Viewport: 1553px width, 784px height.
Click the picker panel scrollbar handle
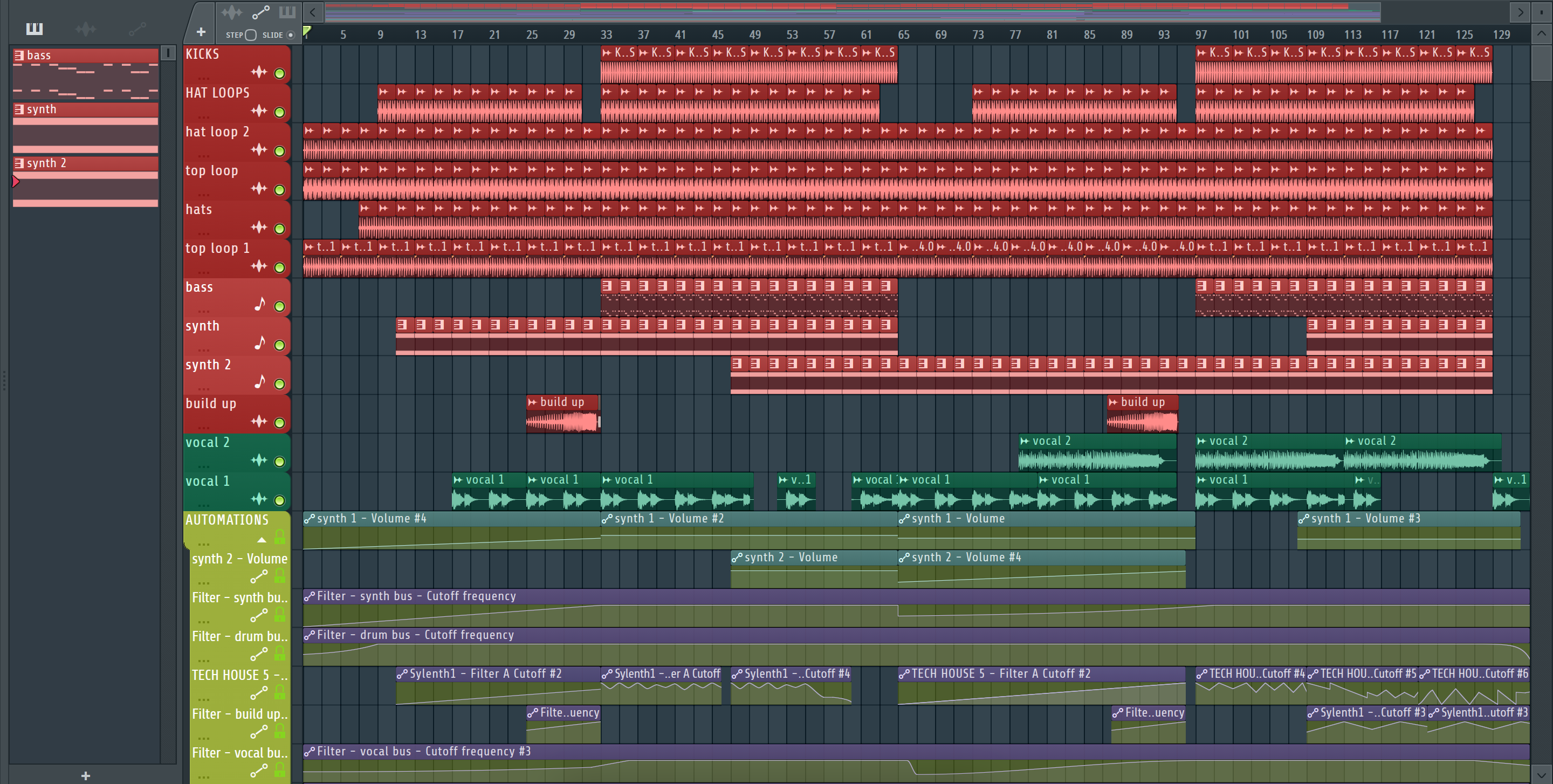point(168,52)
